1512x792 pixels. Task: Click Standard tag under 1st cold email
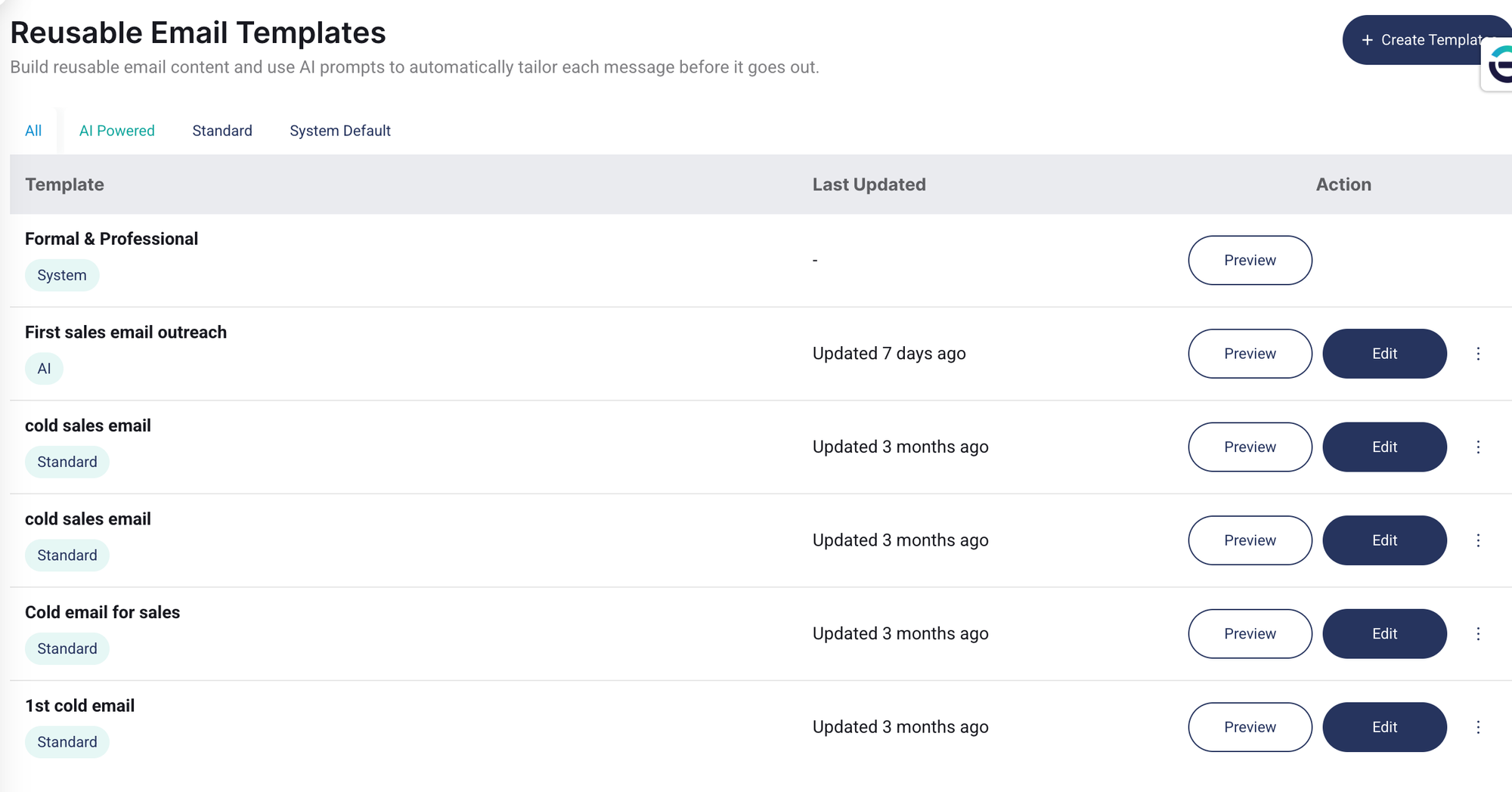(x=67, y=742)
